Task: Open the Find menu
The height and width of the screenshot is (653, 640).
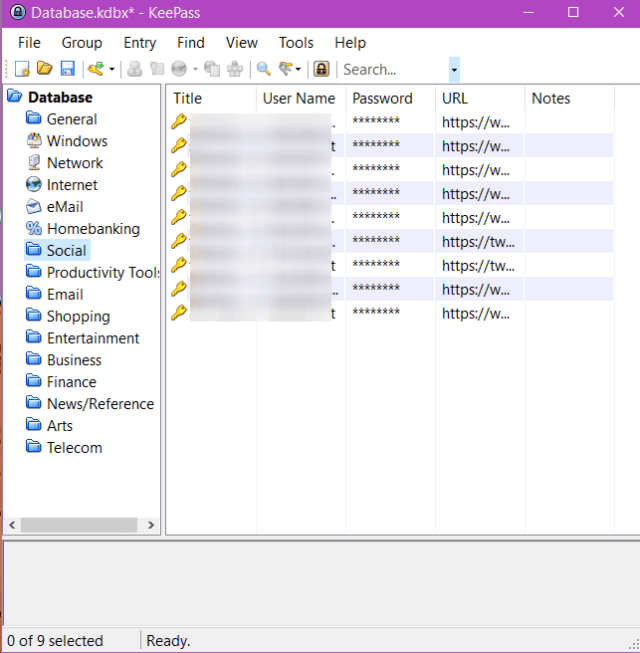Action: 191,42
